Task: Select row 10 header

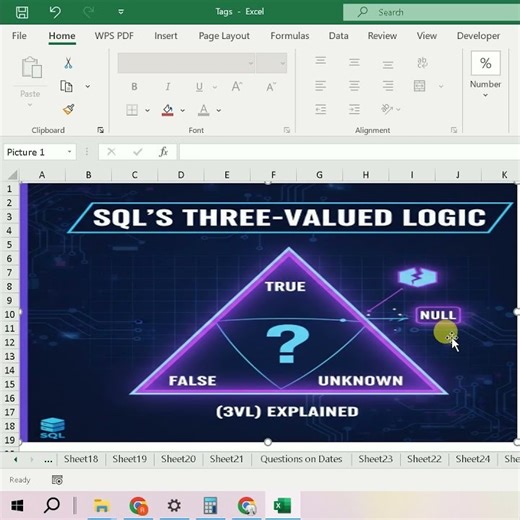Action: click(10, 314)
